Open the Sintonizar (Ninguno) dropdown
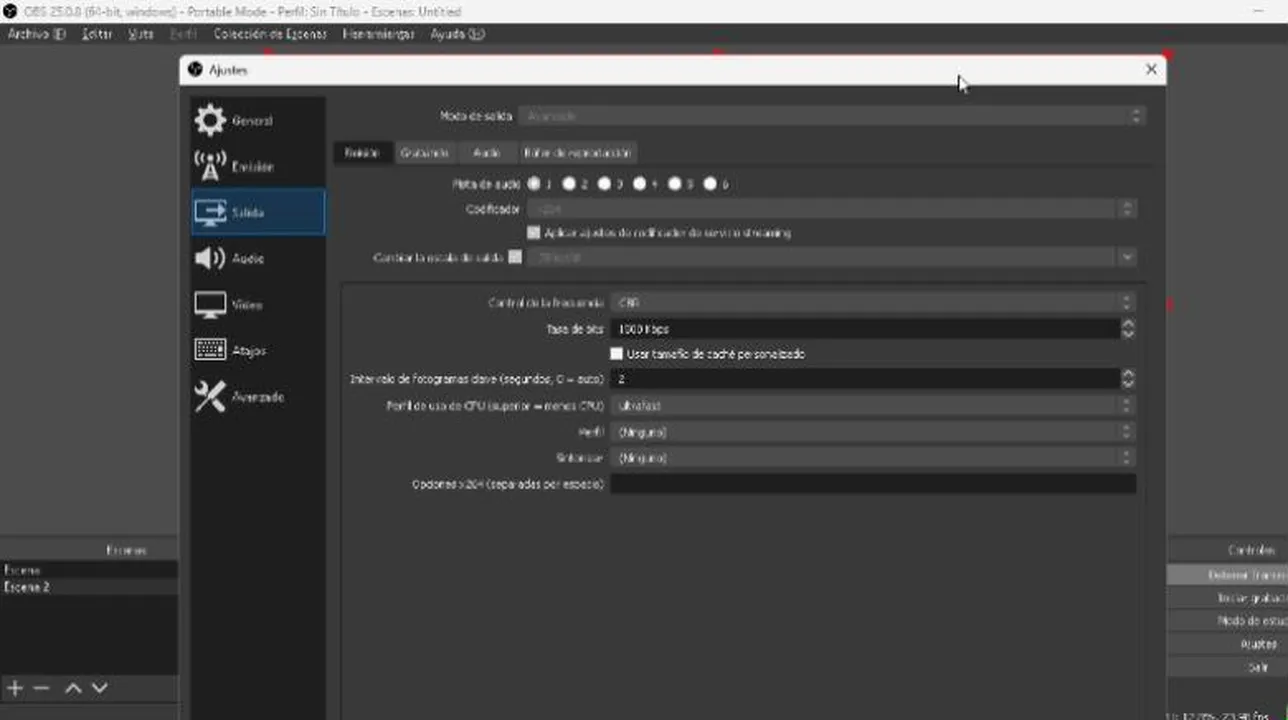This screenshot has width=1288, height=720. 872,458
